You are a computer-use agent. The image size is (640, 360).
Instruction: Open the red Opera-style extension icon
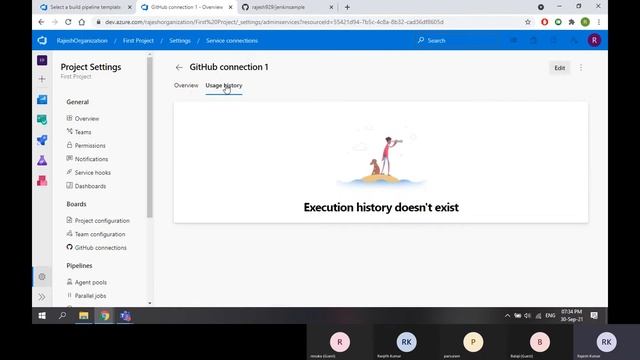(x=544, y=22)
